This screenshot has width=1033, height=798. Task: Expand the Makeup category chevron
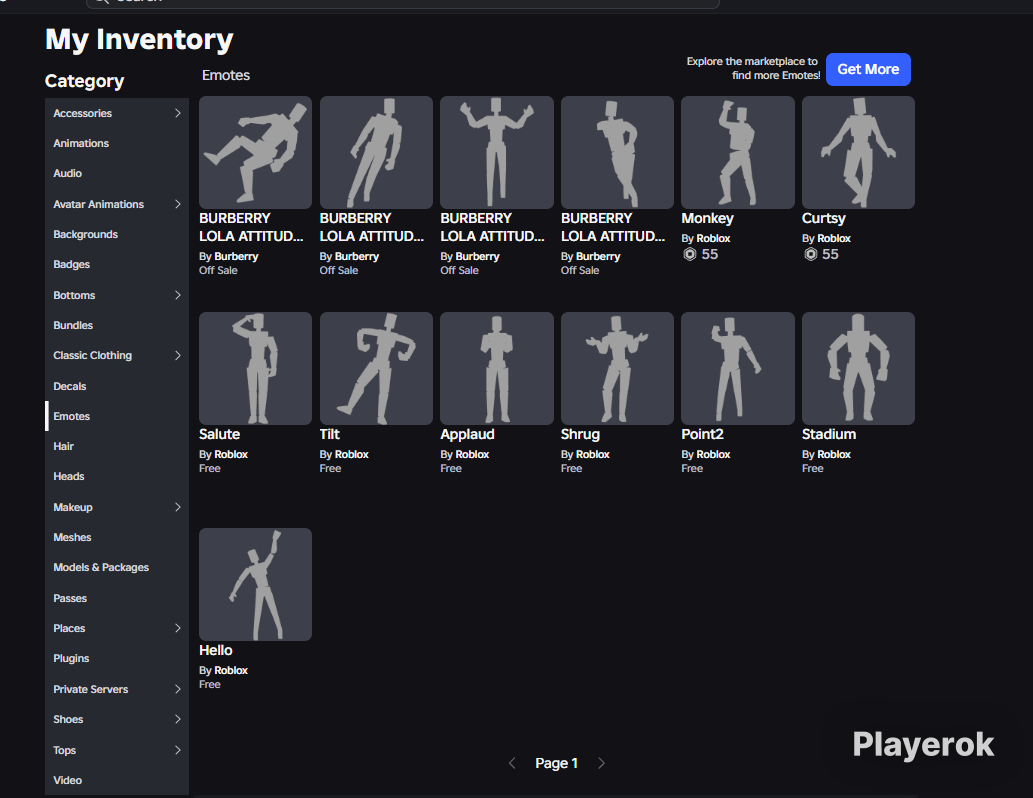coord(177,507)
